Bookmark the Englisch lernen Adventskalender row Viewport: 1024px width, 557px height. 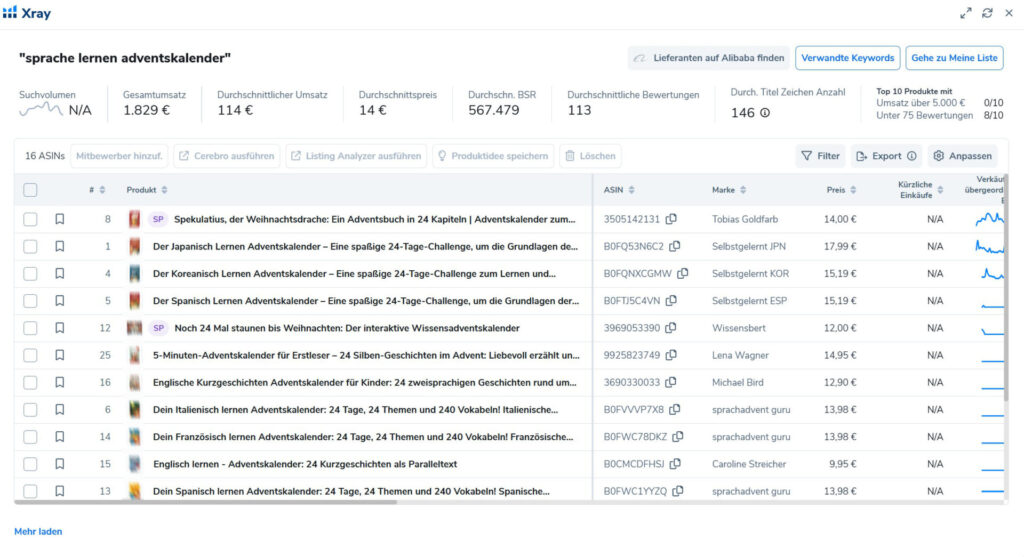[x=59, y=464]
